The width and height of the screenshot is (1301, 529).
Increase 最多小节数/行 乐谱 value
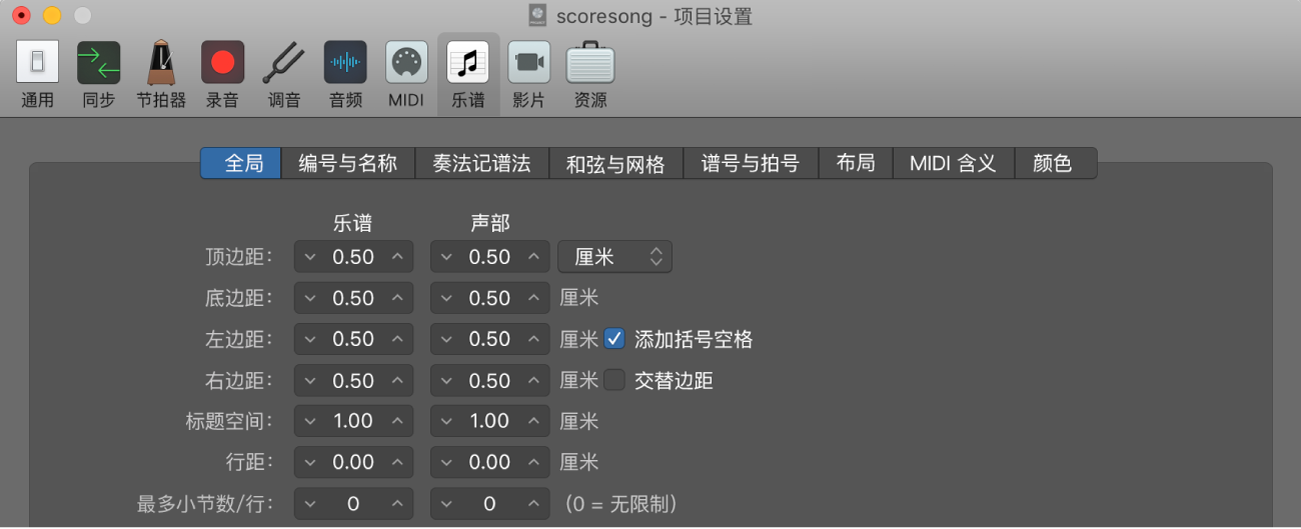pyautogui.click(x=397, y=504)
